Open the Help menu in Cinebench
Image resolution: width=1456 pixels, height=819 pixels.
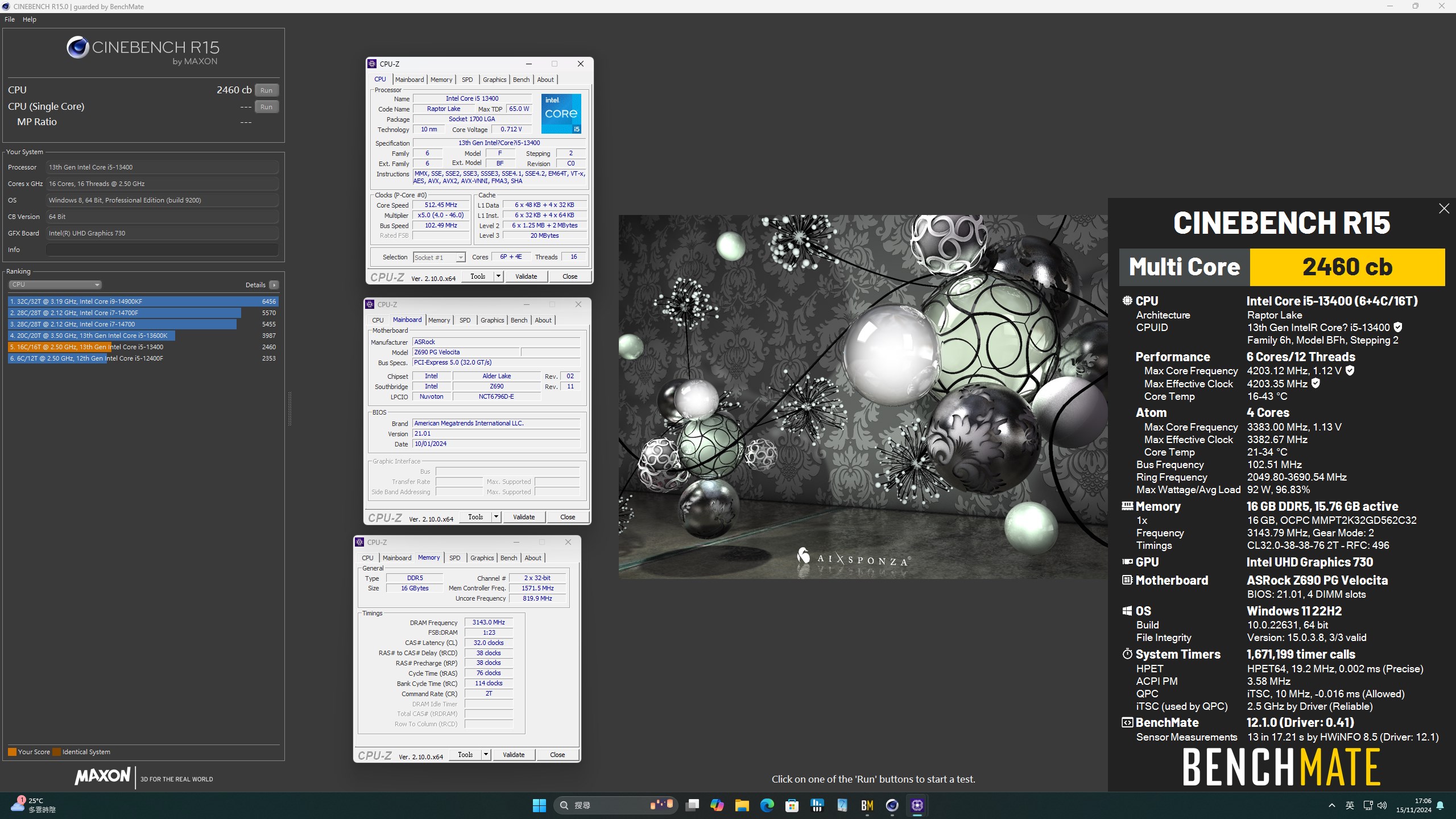coord(29,19)
